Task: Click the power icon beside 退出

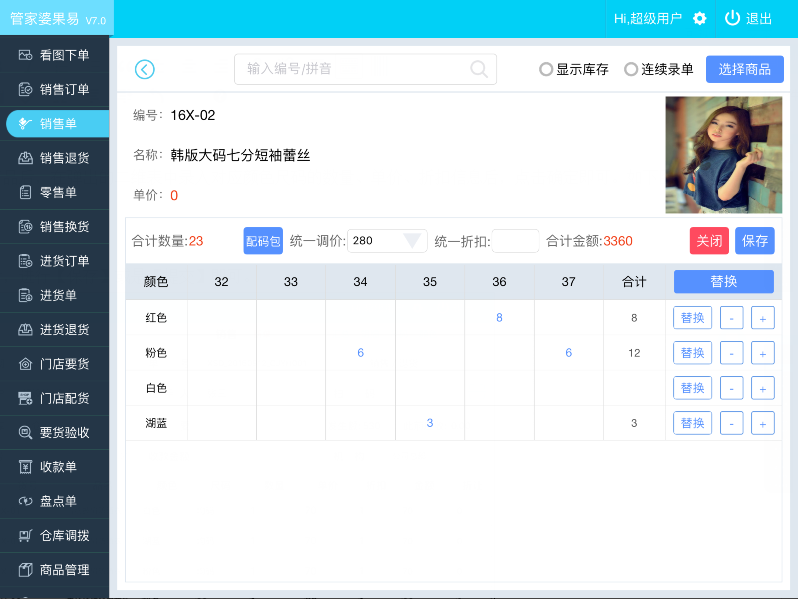Action: (x=732, y=18)
